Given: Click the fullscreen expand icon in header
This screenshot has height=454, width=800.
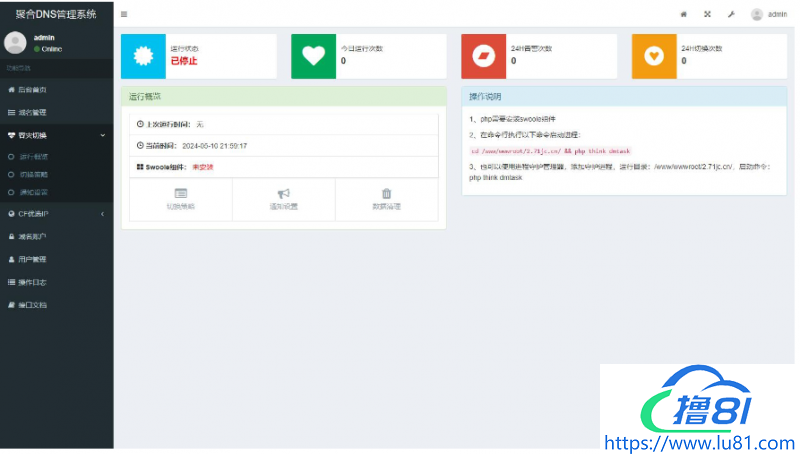Looking at the screenshot, I should click(708, 14).
